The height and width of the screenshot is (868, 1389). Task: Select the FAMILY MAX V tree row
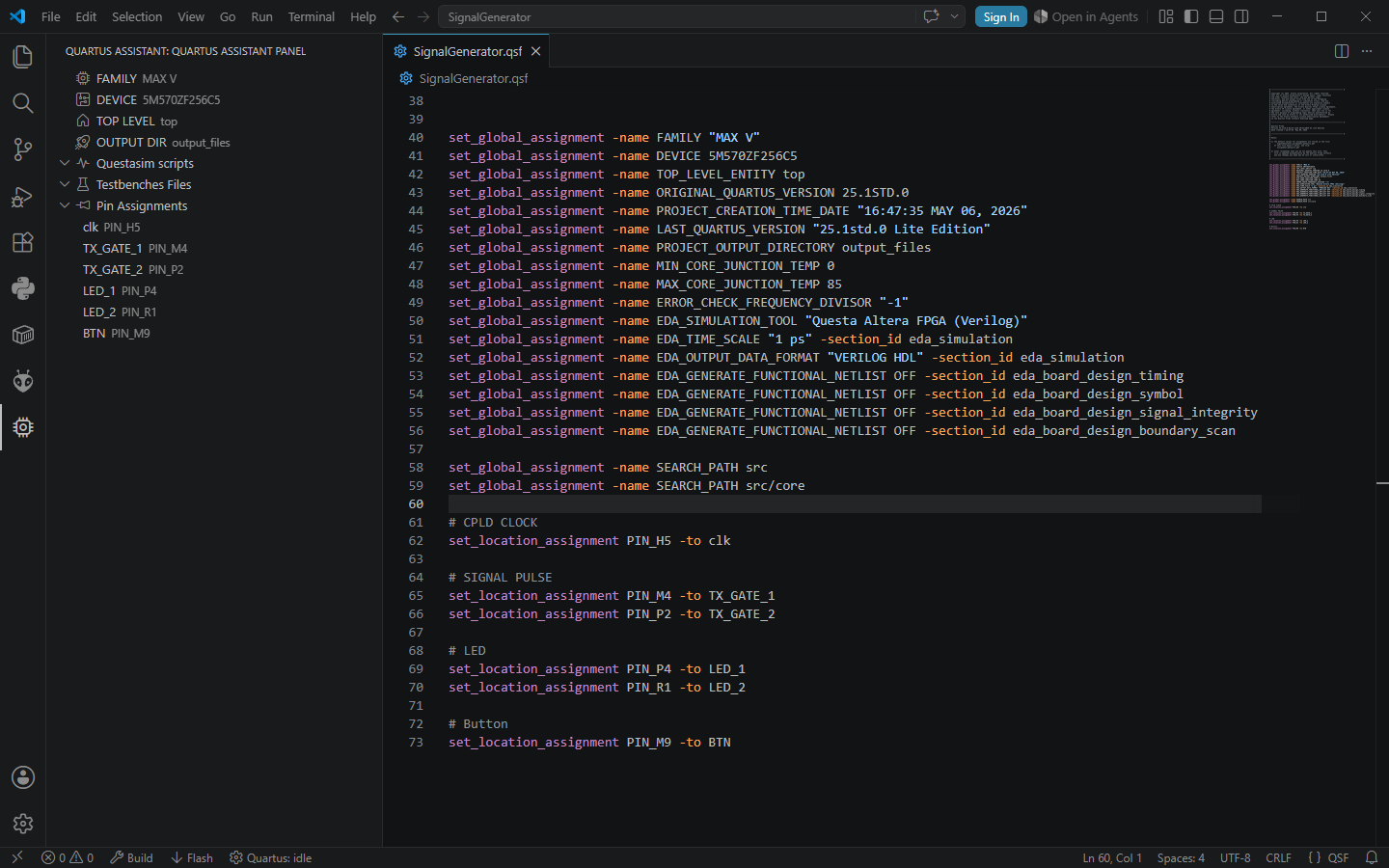tap(214, 78)
